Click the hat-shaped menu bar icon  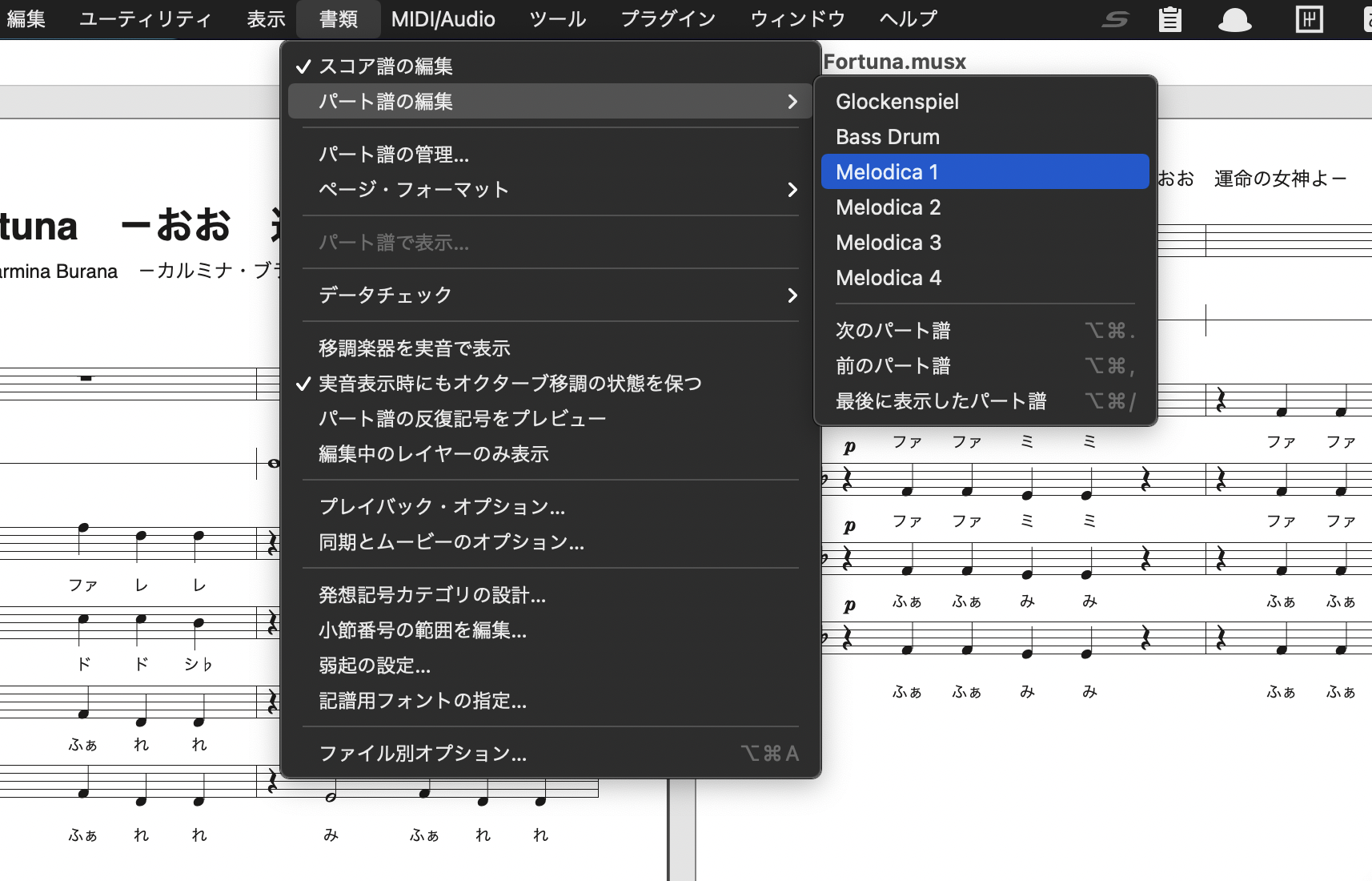1234,19
